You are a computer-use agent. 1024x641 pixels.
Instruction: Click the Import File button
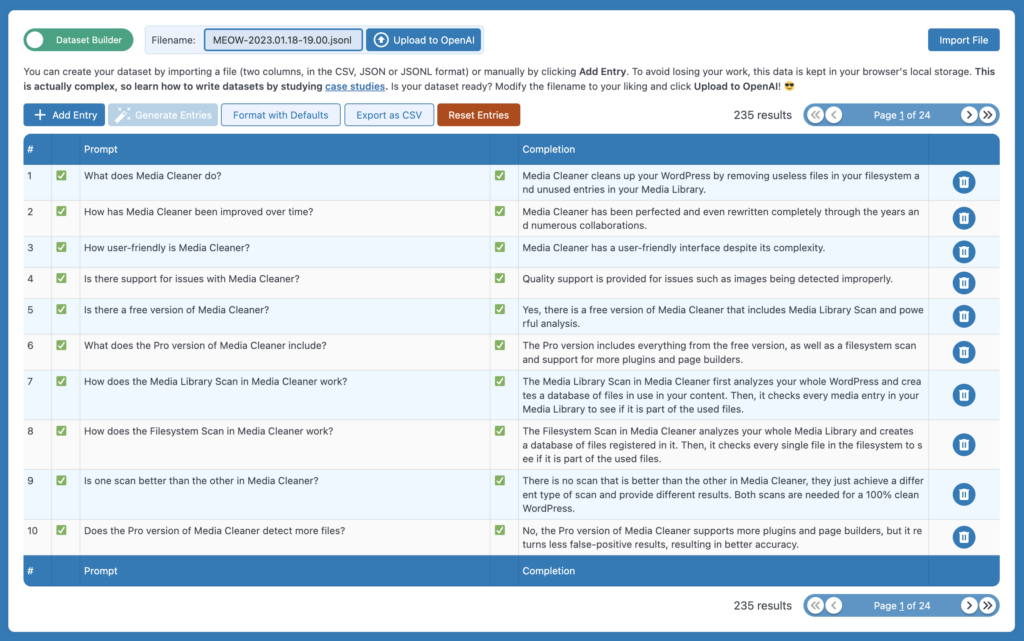click(x=963, y=40)
